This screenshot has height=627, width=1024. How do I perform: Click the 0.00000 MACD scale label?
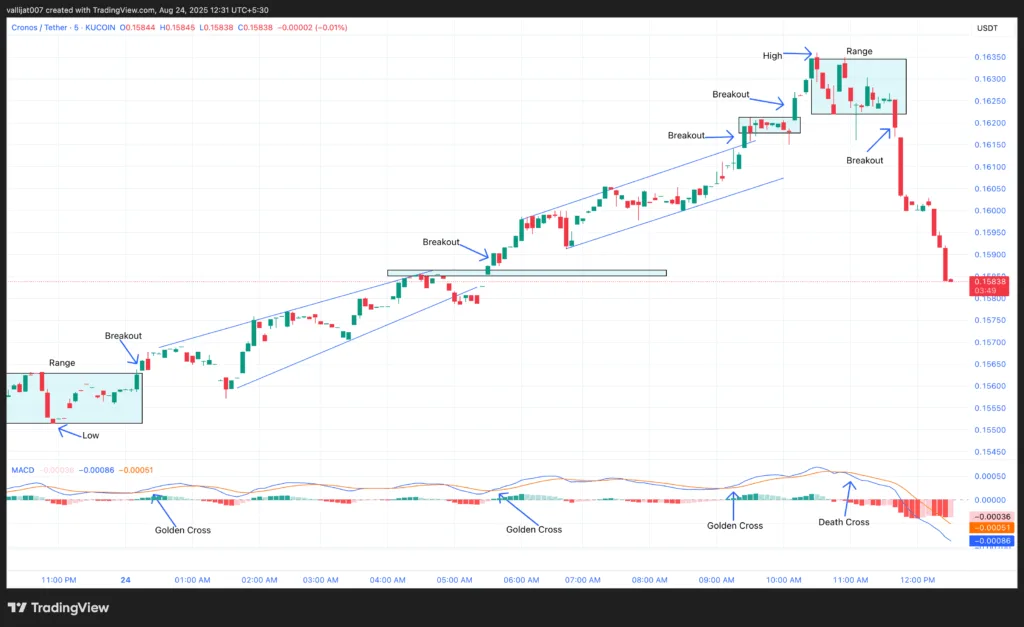tap(989, 500)
